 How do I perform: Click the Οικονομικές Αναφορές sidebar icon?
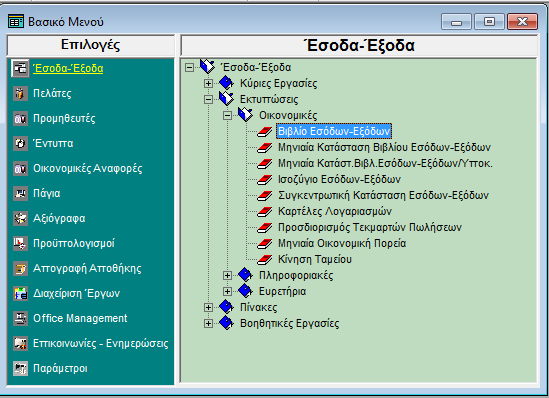coord(20,168)
